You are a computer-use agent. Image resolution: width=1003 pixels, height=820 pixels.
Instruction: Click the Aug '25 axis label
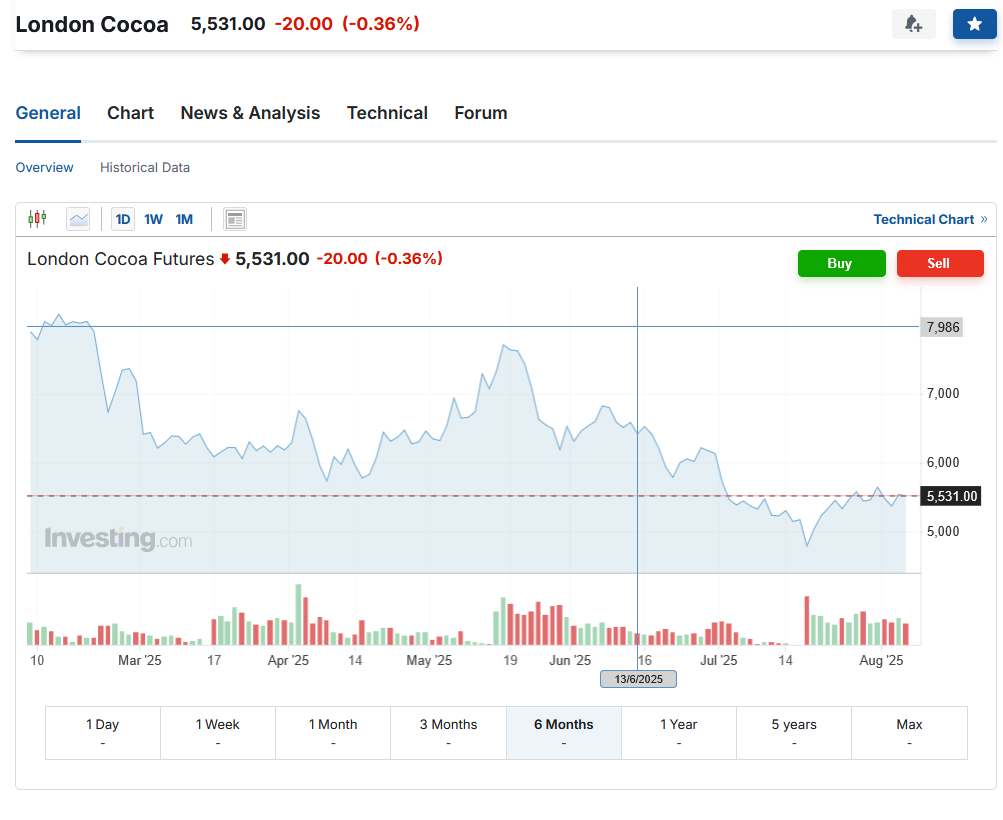point(881,661)
